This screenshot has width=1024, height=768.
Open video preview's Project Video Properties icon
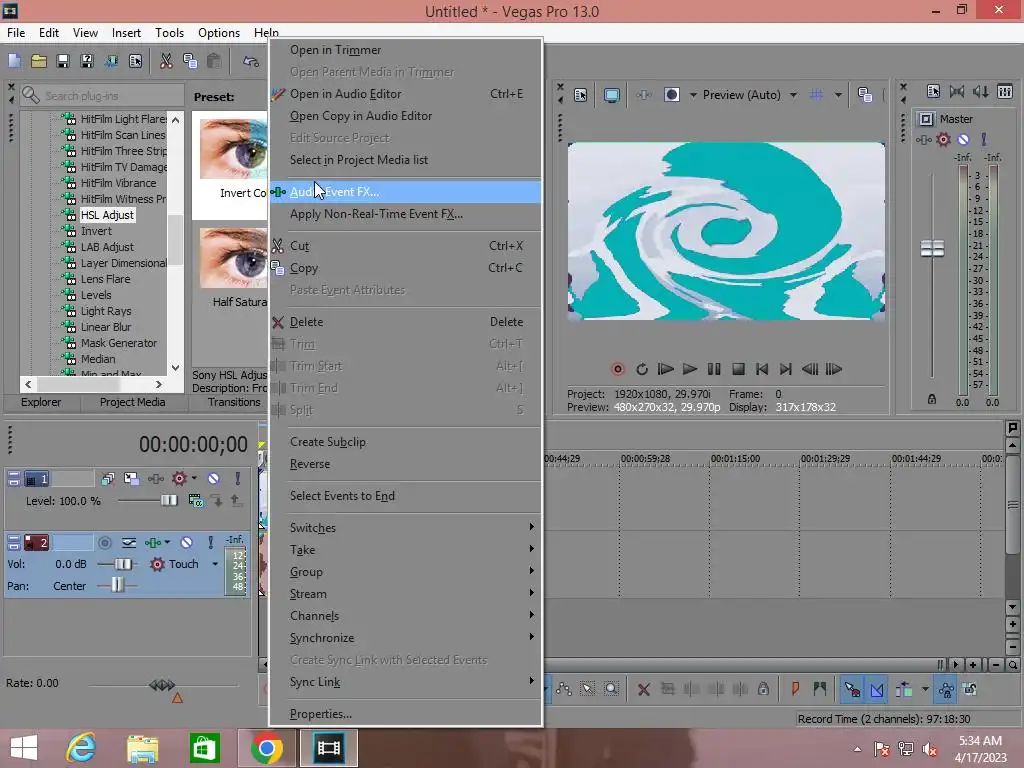point(581,95)
